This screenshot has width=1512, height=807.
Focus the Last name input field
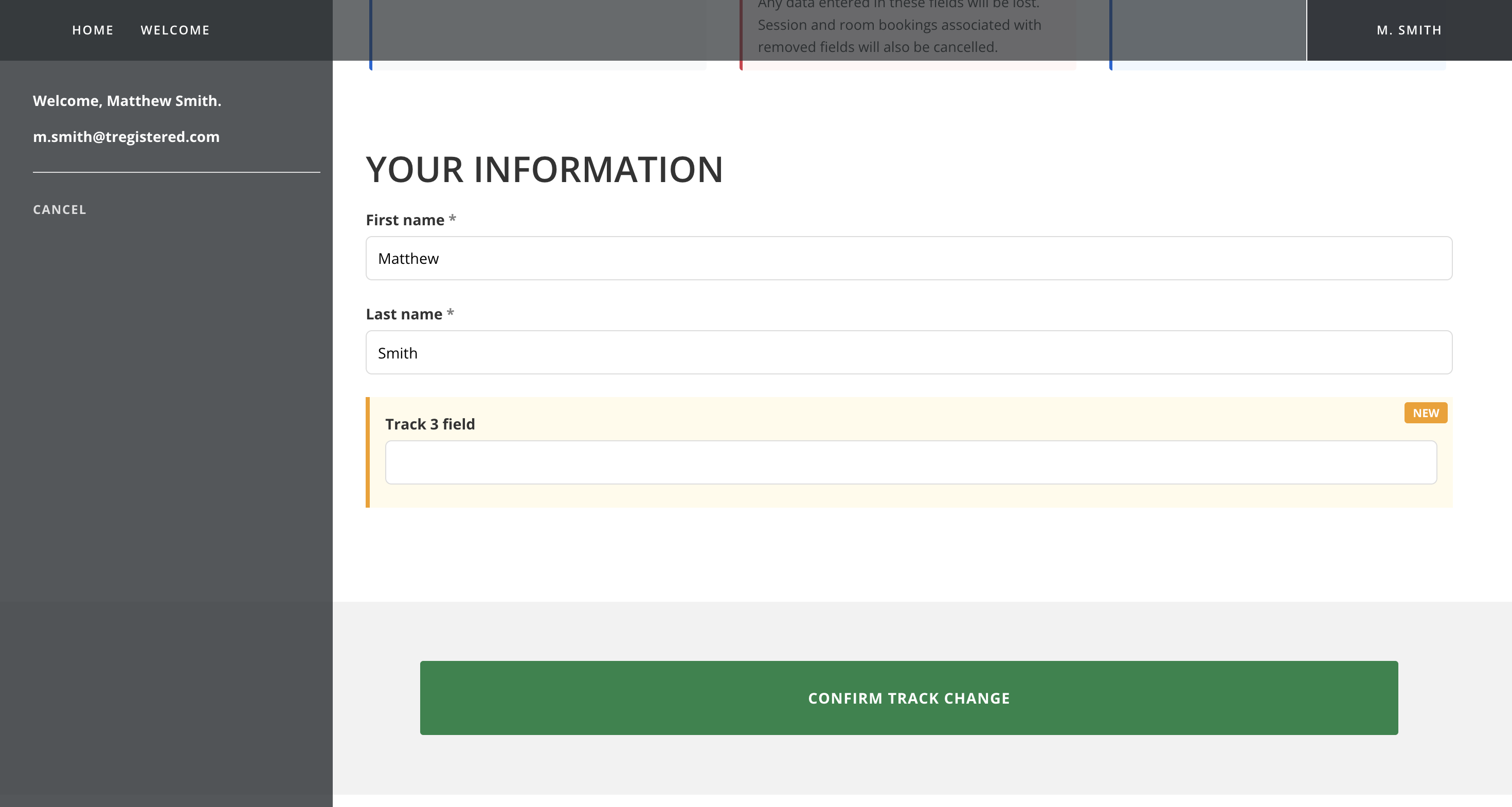tap(909, 353)
